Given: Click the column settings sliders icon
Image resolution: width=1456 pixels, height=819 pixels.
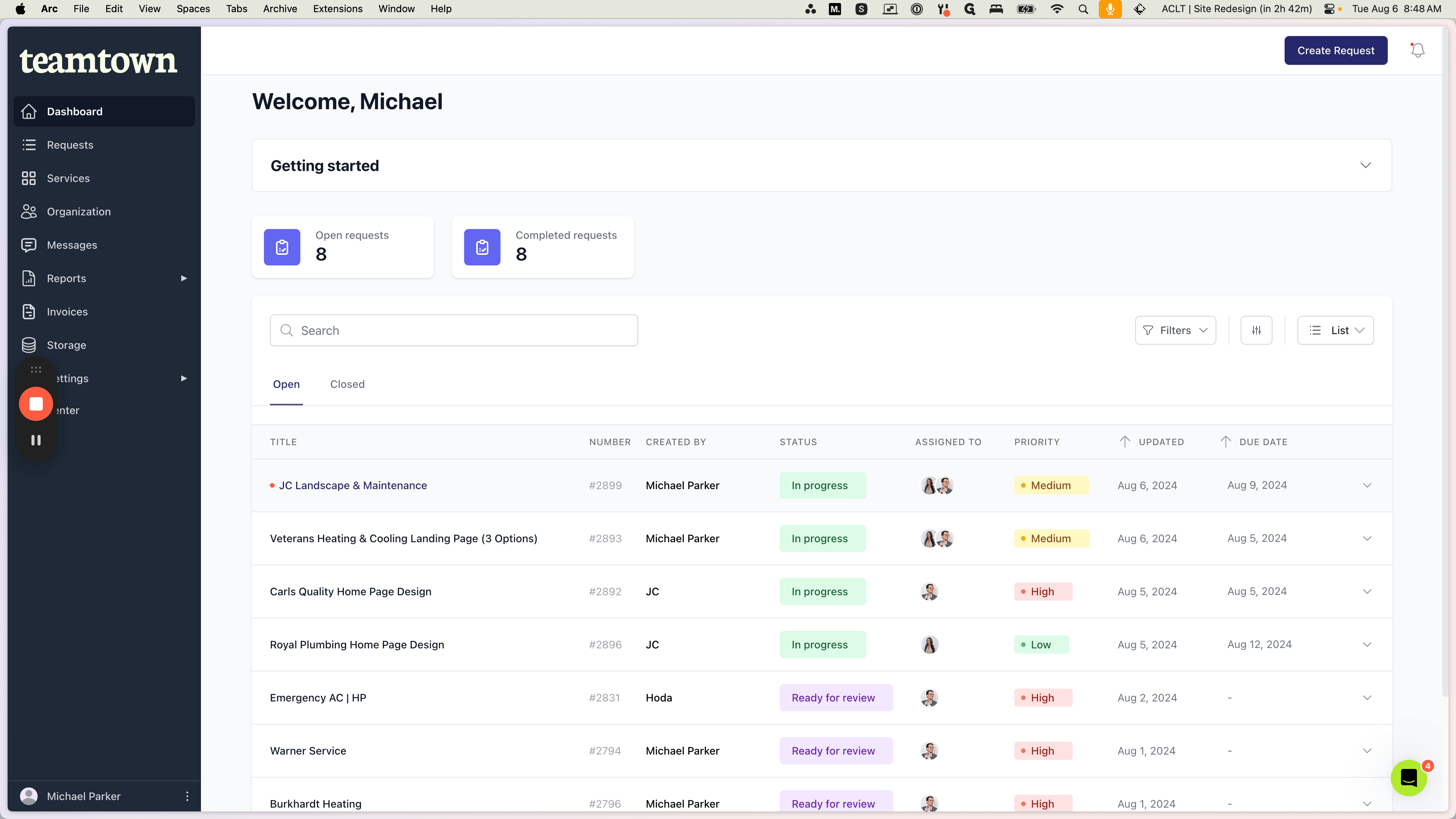Looking at the screenshot, I should click(1256, 330).
